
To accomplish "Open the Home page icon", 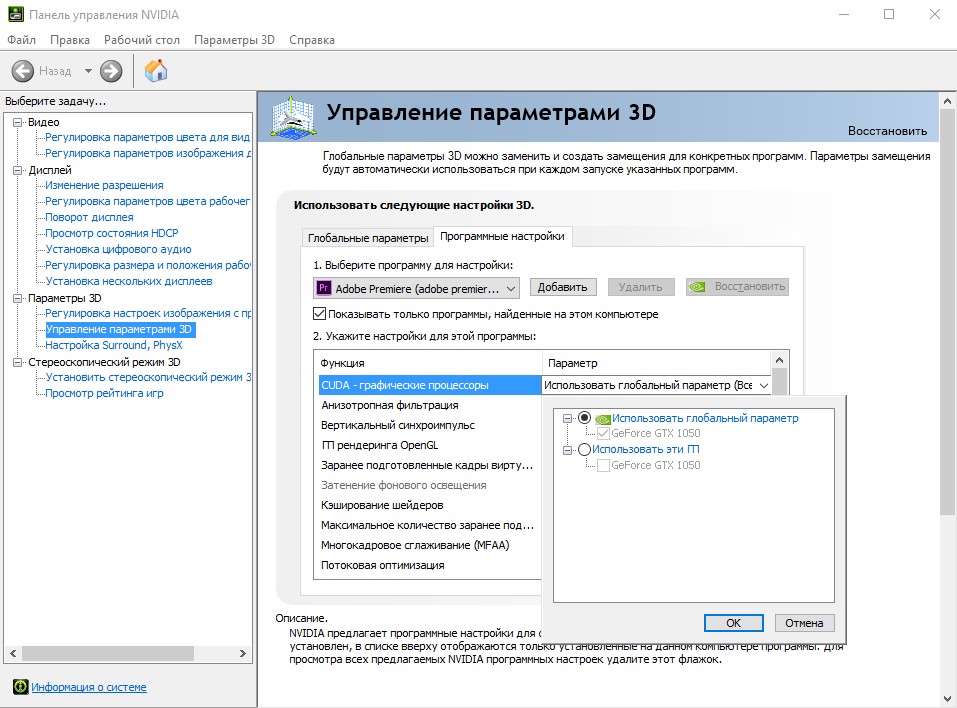I will tap(156, 71).
